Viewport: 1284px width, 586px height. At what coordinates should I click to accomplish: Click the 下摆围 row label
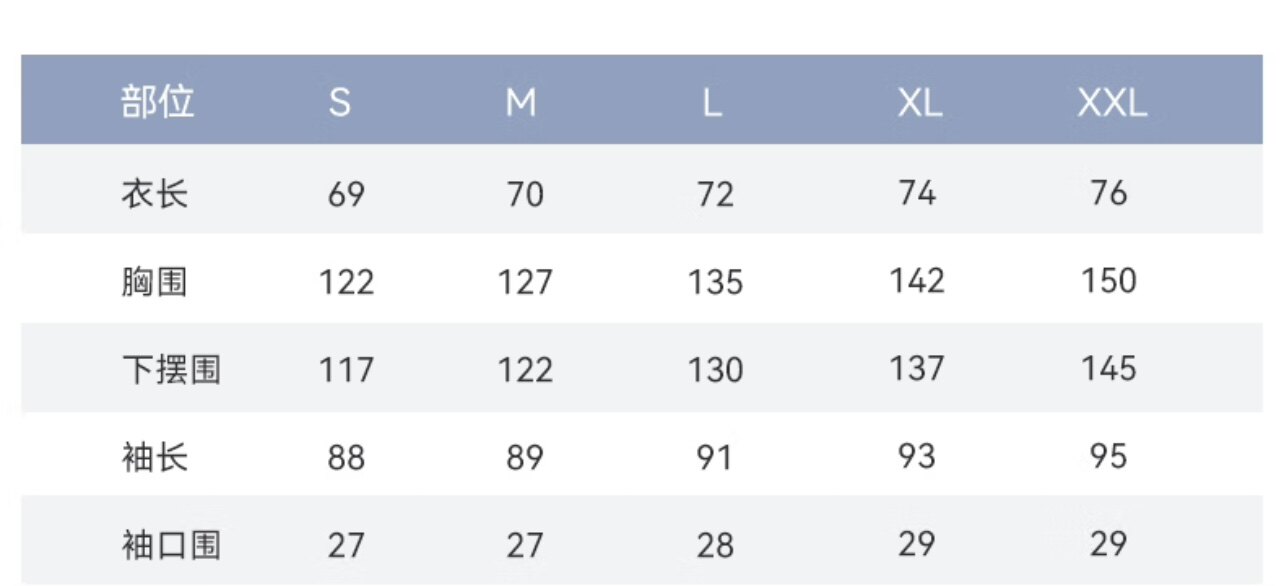pos(171,370)
